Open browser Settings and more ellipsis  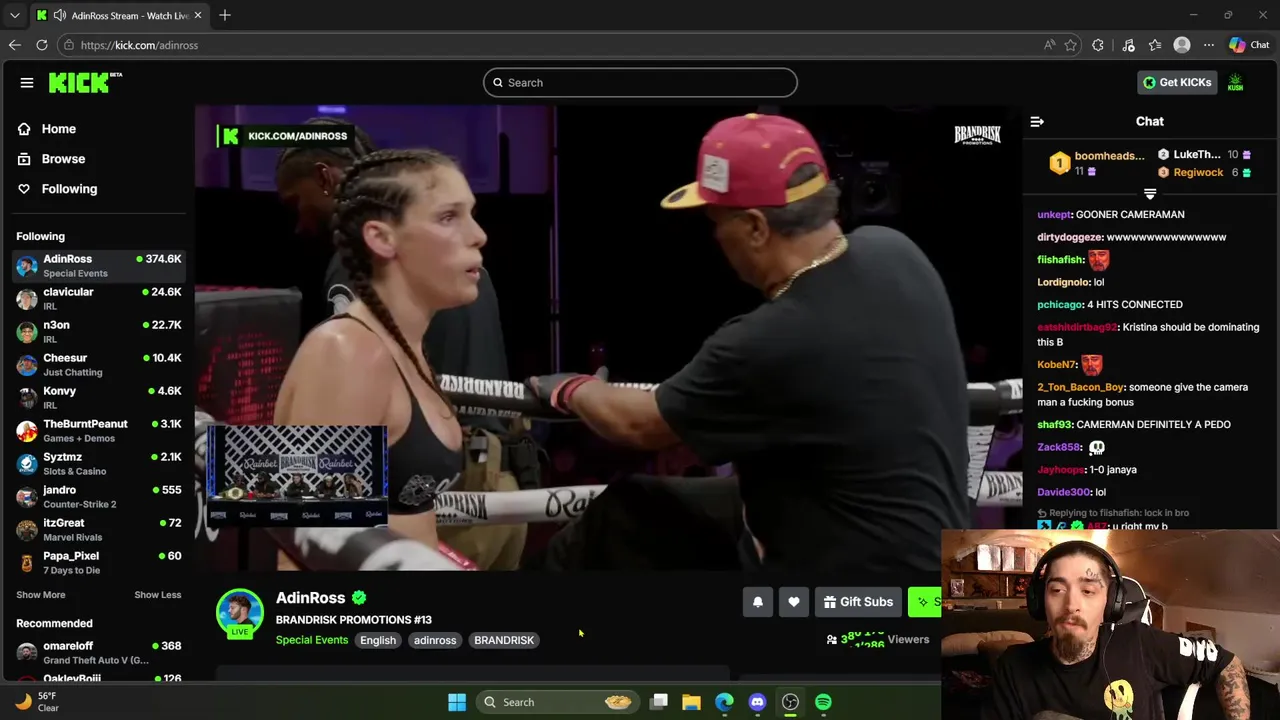coord(1209,45)
